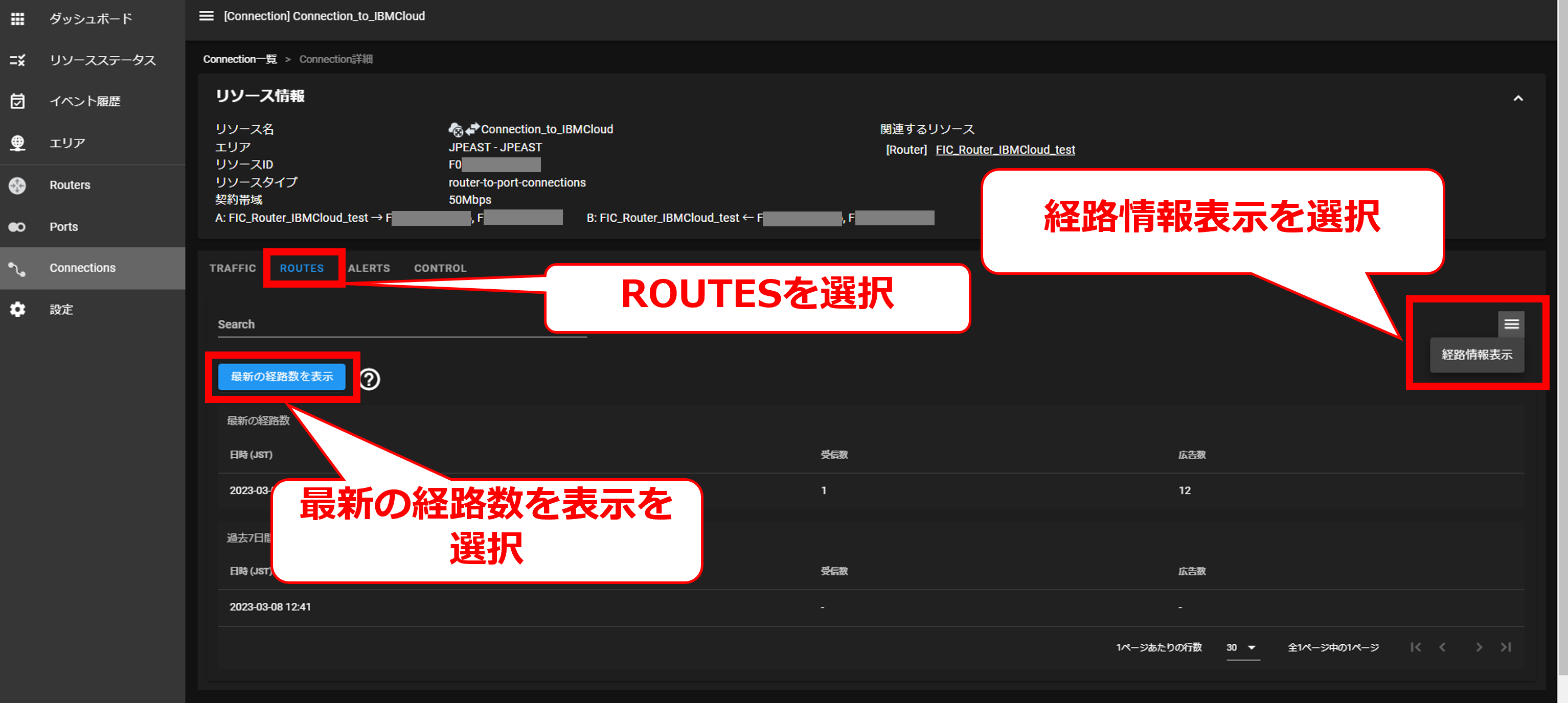Open Routers via its sidebar icon

[x=18, y=185]
